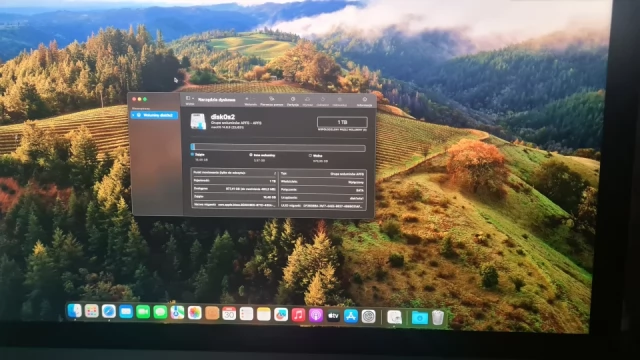Open Music from the Dock
This screenshot has height=360, width=640.
(298, 316)
